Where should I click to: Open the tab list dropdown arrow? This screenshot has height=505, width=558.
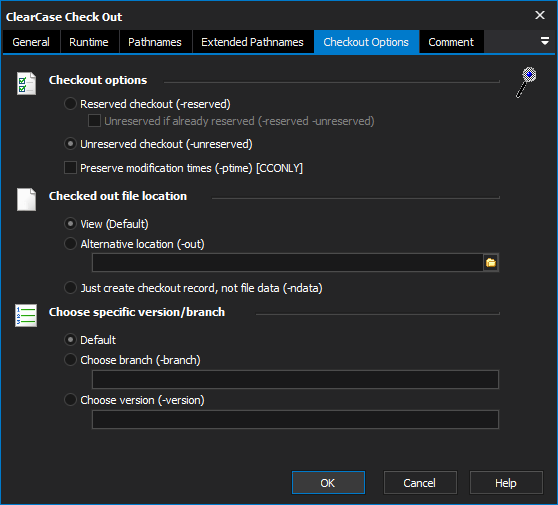coord(544,41)
